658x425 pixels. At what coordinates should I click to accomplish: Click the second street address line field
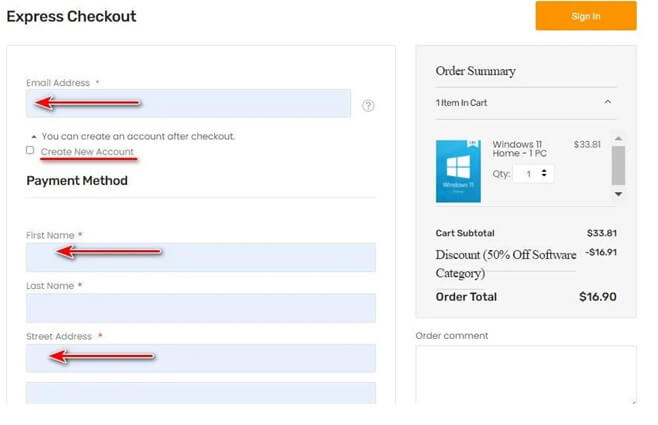pos(200,393)
